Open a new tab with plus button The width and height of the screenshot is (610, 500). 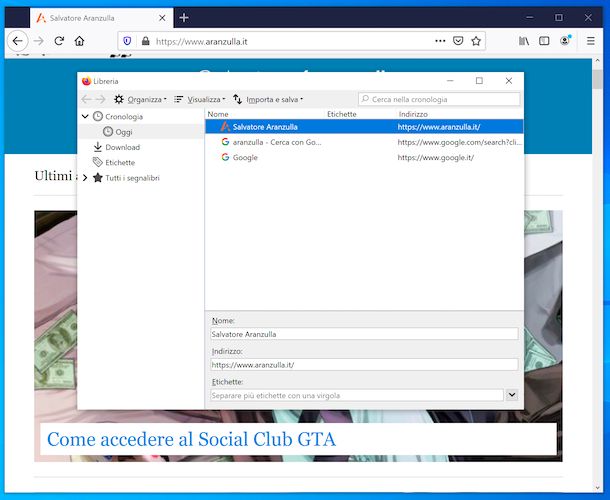coord(184,18)
